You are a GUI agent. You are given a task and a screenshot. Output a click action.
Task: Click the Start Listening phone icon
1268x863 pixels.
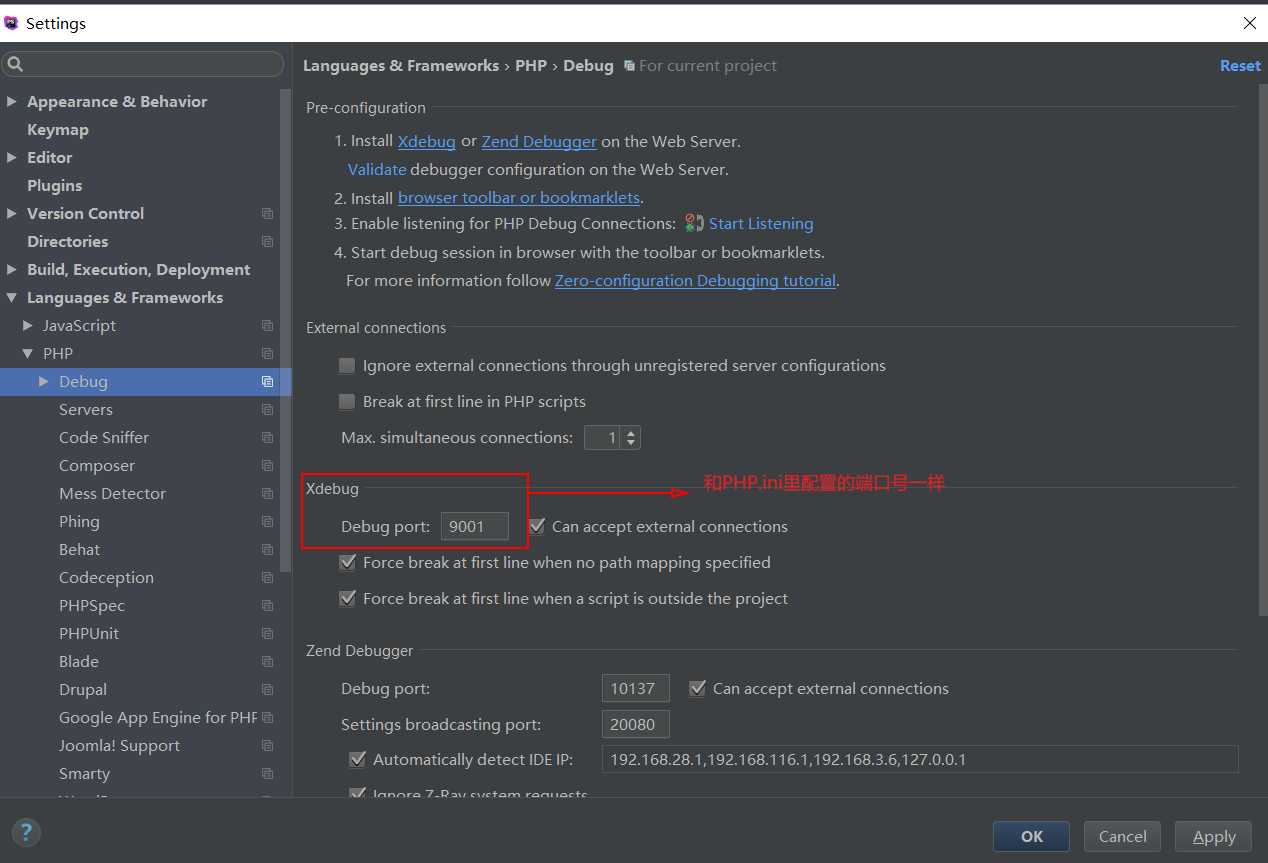click(694, 223)
